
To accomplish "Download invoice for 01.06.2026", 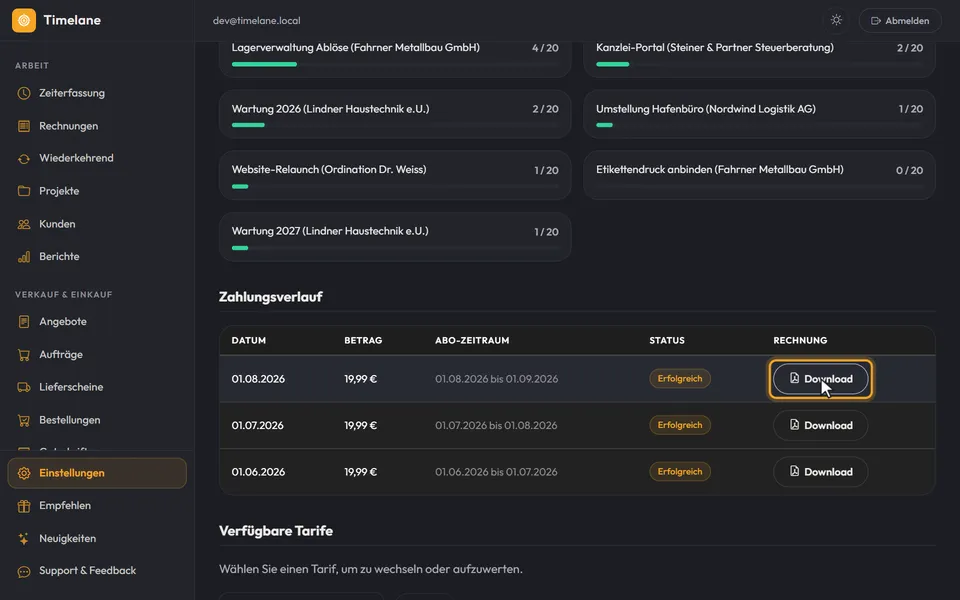I will click(x=820, y=472).
